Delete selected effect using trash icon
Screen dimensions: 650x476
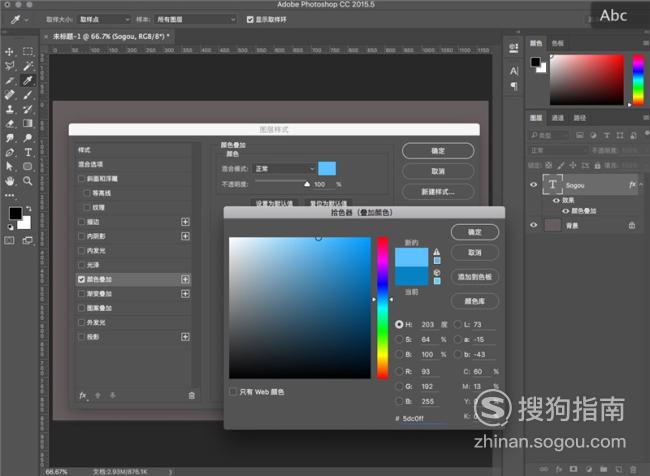click(192, 396)
